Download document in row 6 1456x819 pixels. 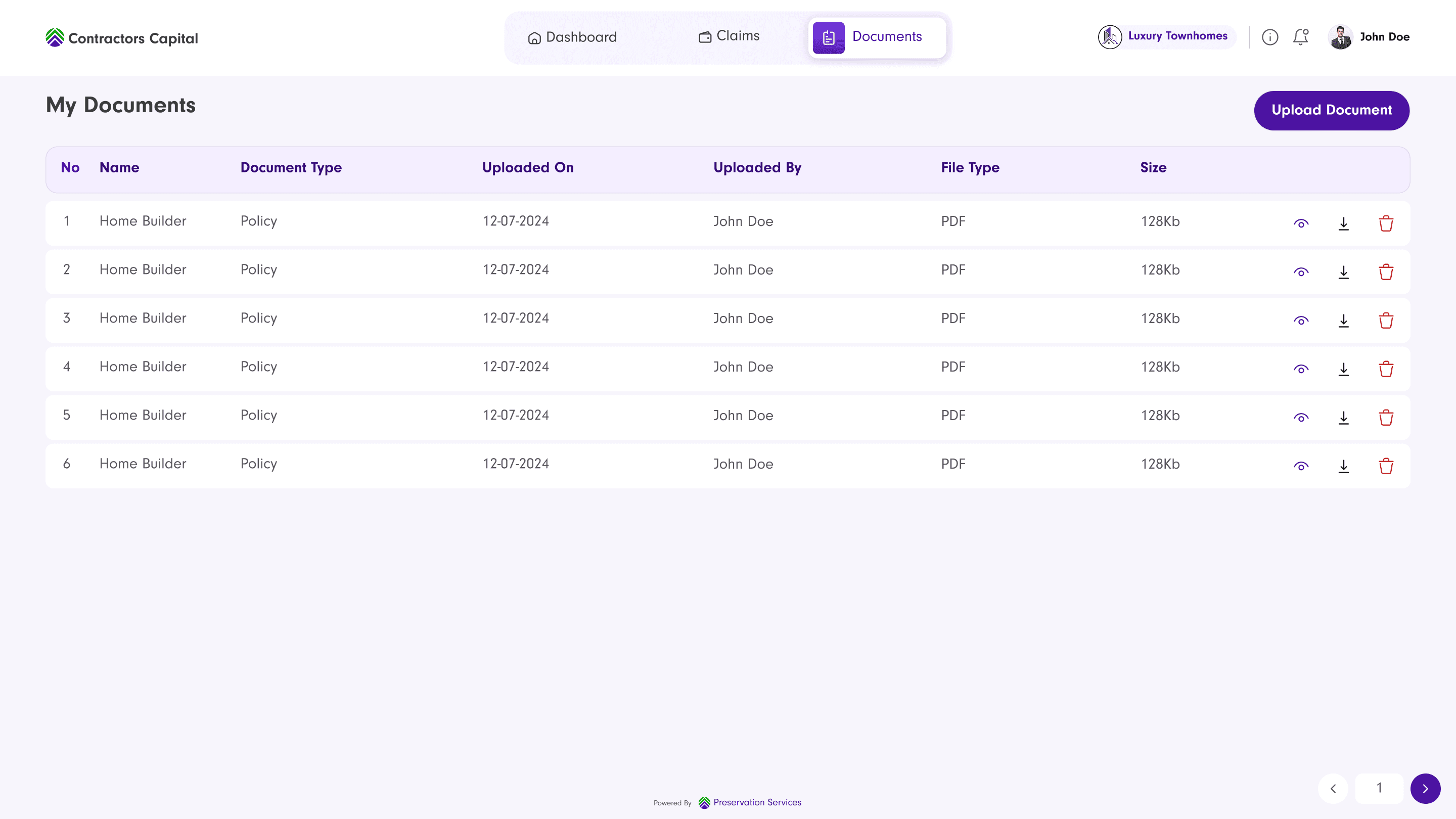(x=1344, y=467)
